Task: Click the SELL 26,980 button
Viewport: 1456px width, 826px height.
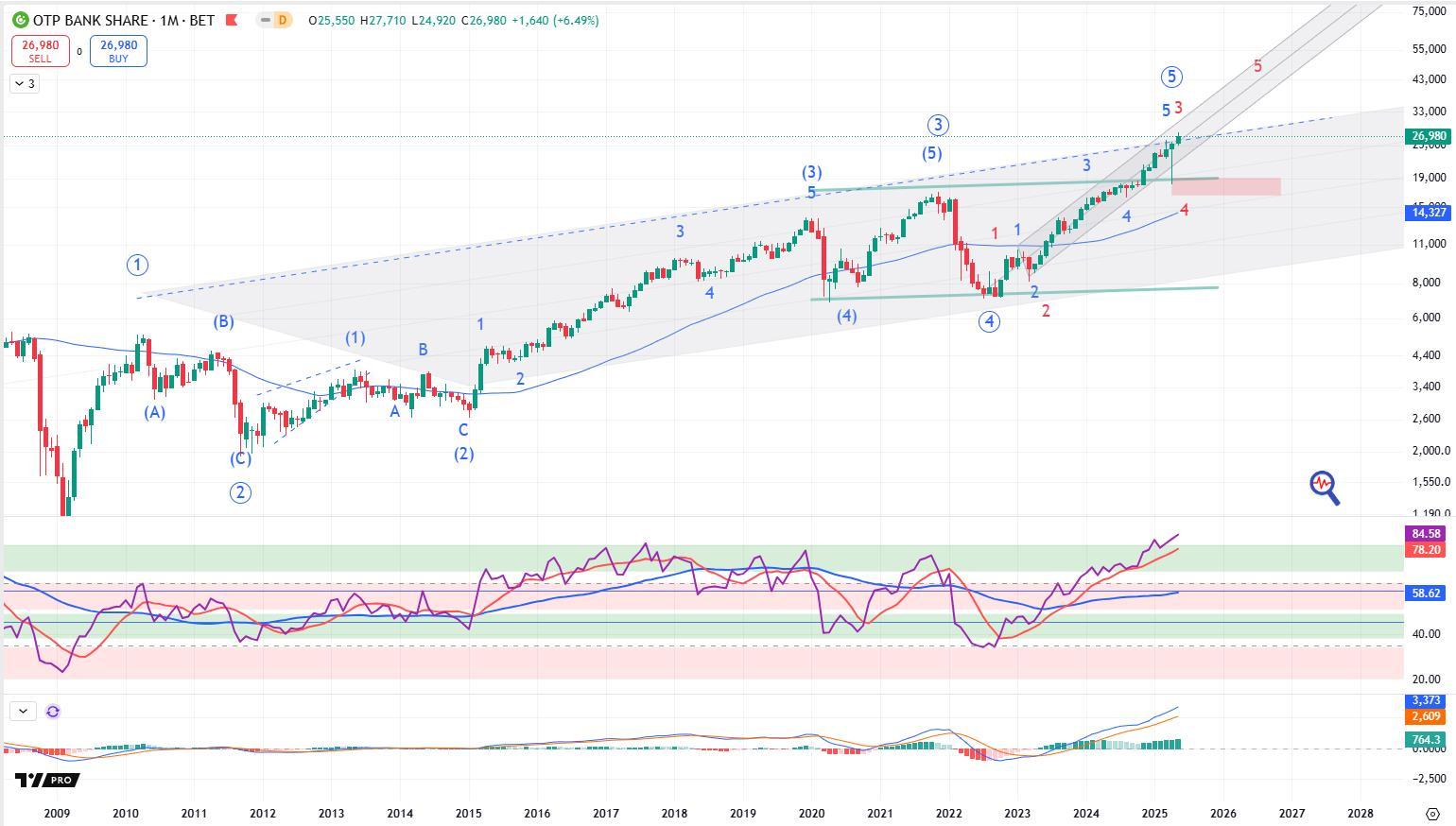Action: 41,51
